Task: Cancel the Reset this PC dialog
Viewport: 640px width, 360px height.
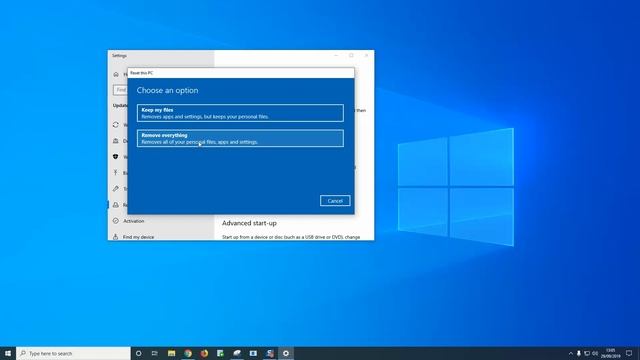Action: pos(335,201)
